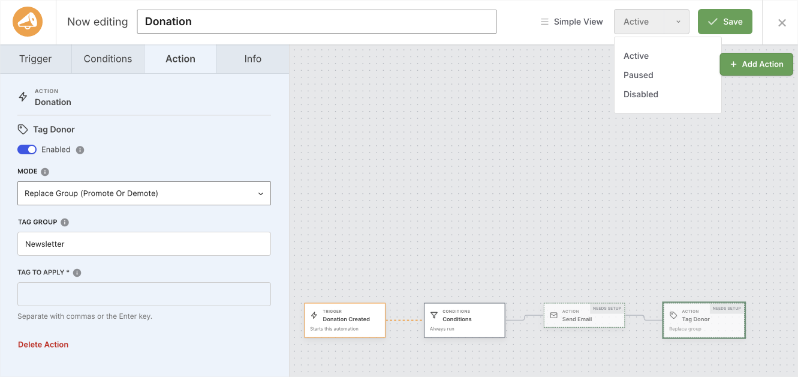
Task: Click the 'Now editing' label
Action: point(97,22)
